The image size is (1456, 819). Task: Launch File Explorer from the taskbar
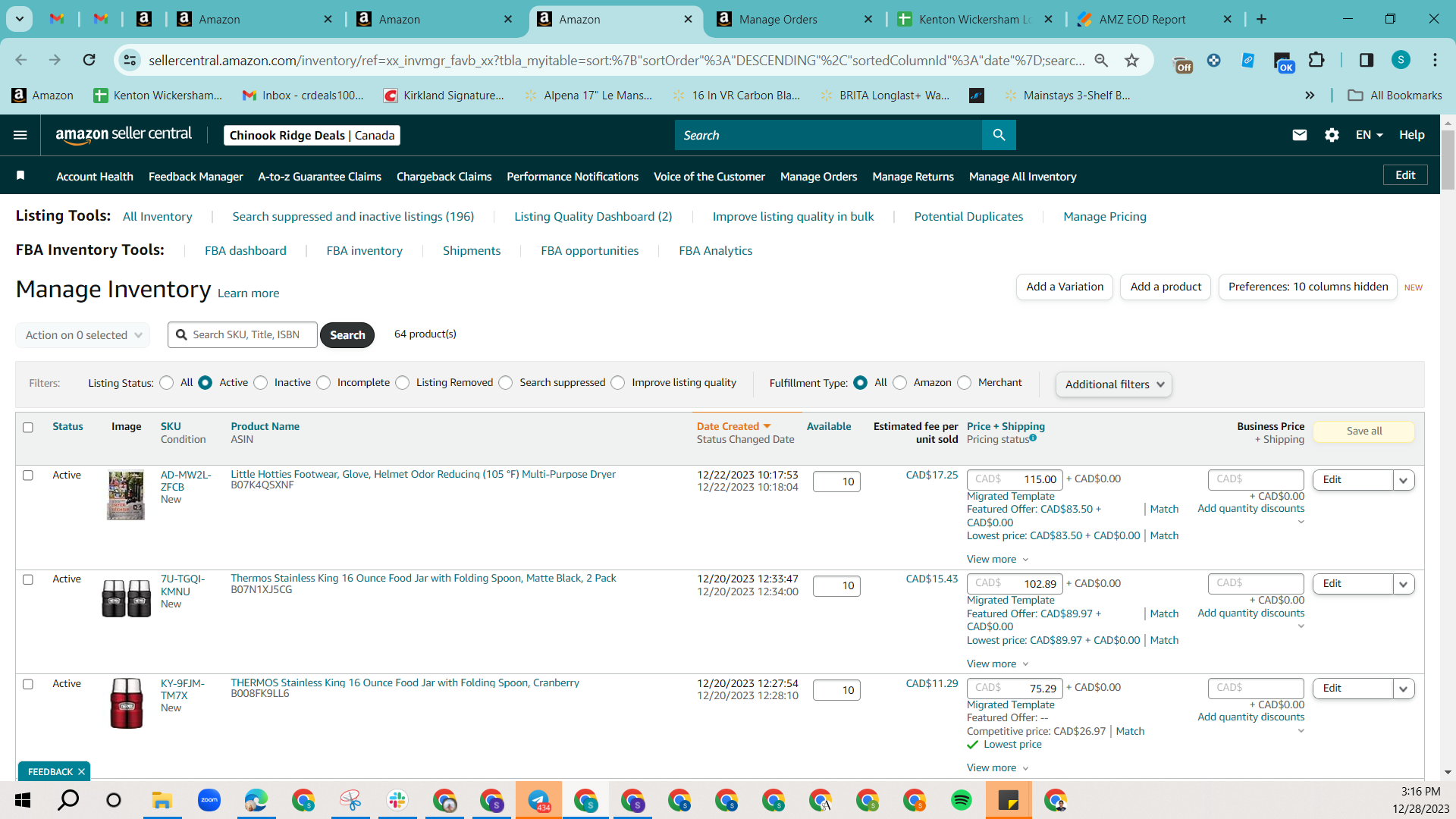click(x=162, y=800)
